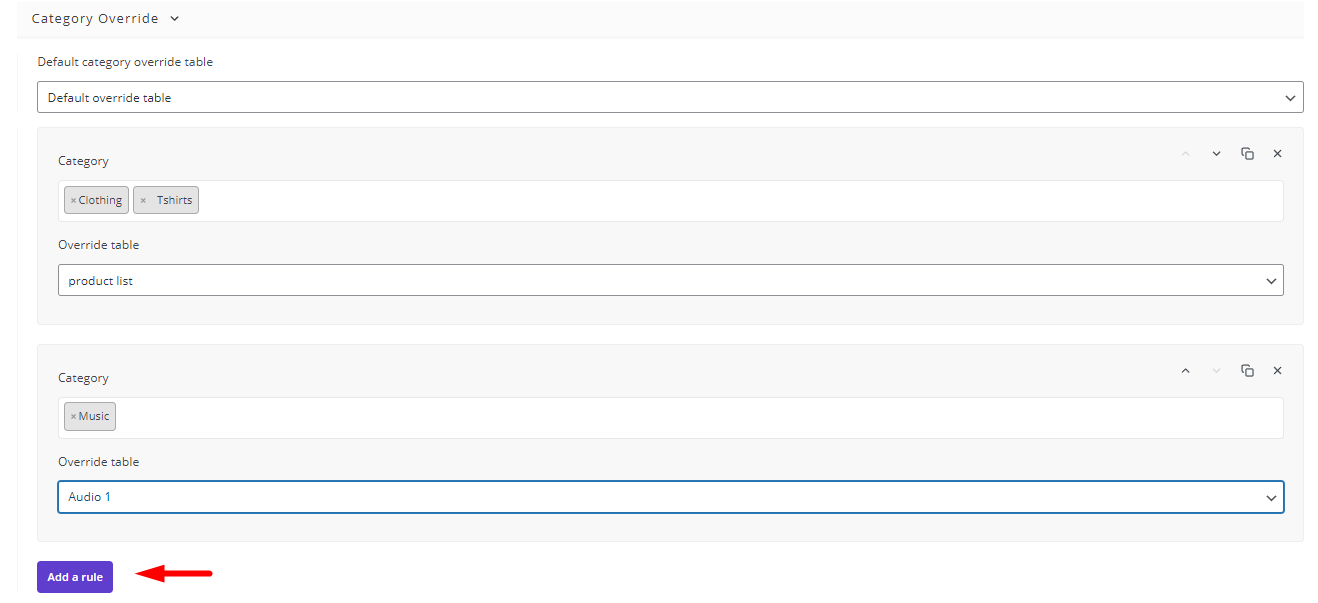
Task: Open the Default override table dropdown
Action: 670,97
